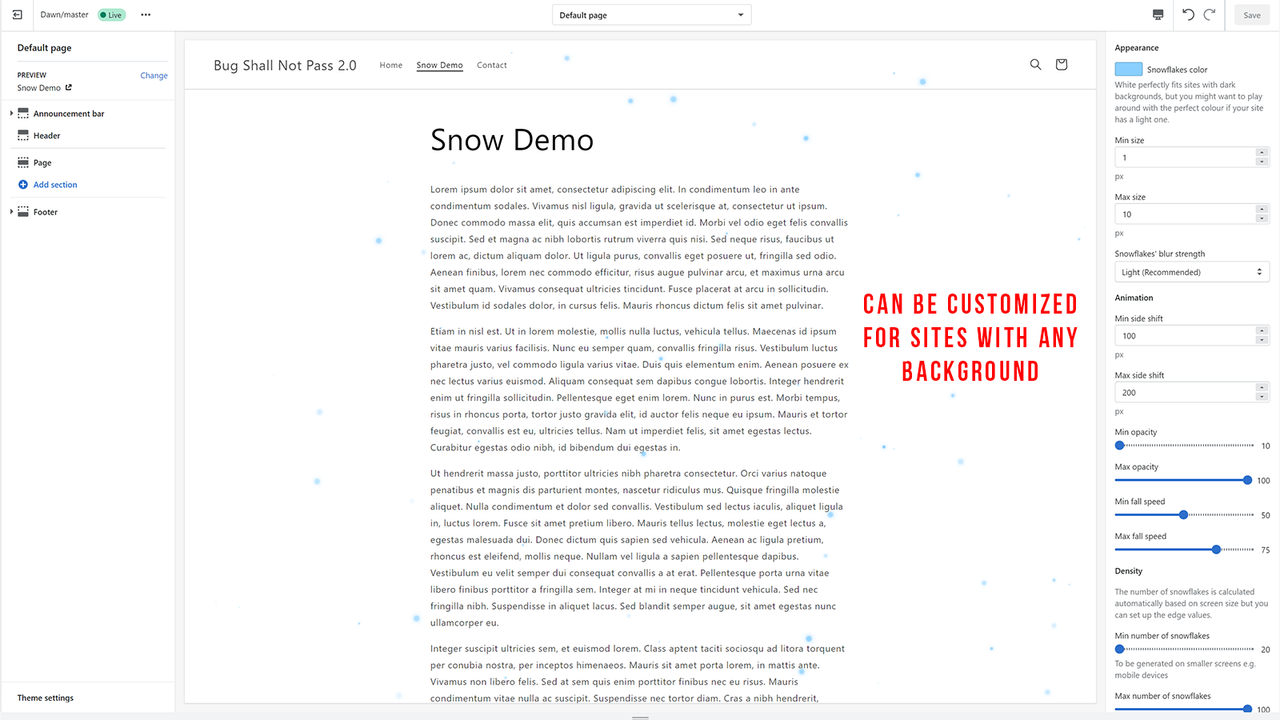1280x720 pixels.
Task: Click the Dawn/master theme name
Action: point(65,15)
